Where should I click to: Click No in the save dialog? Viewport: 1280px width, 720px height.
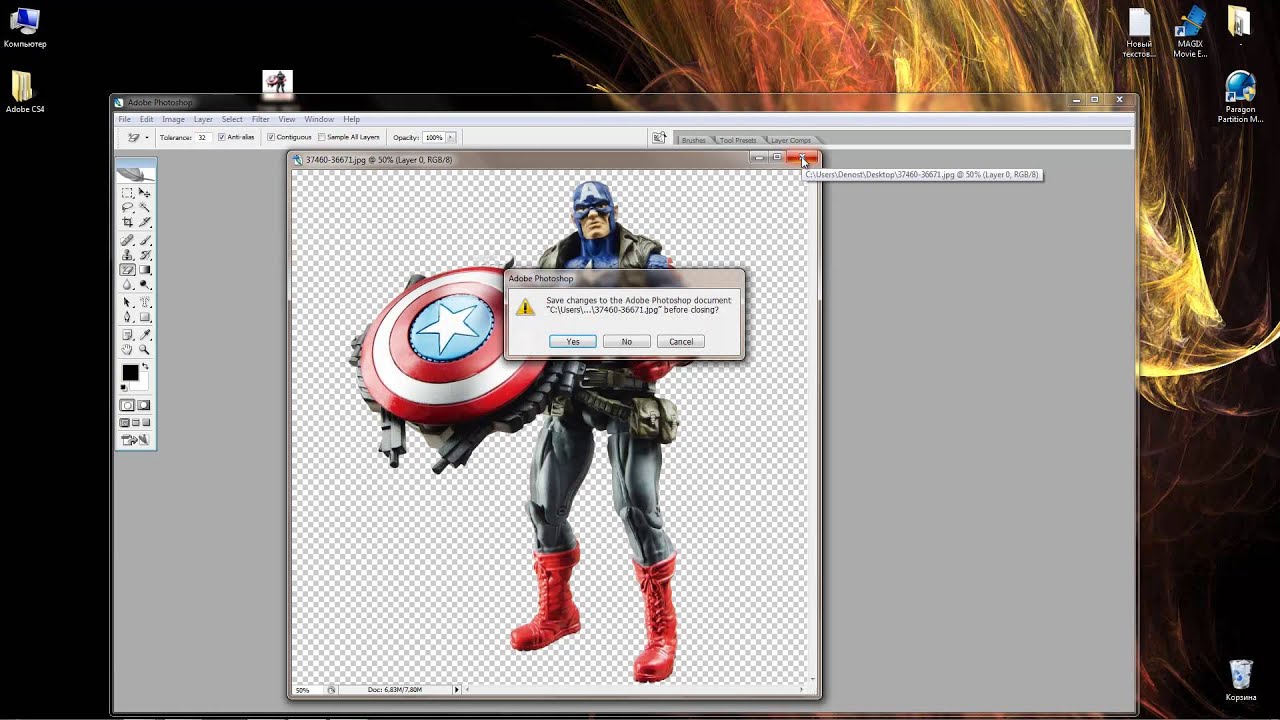[x=627, y=342]
